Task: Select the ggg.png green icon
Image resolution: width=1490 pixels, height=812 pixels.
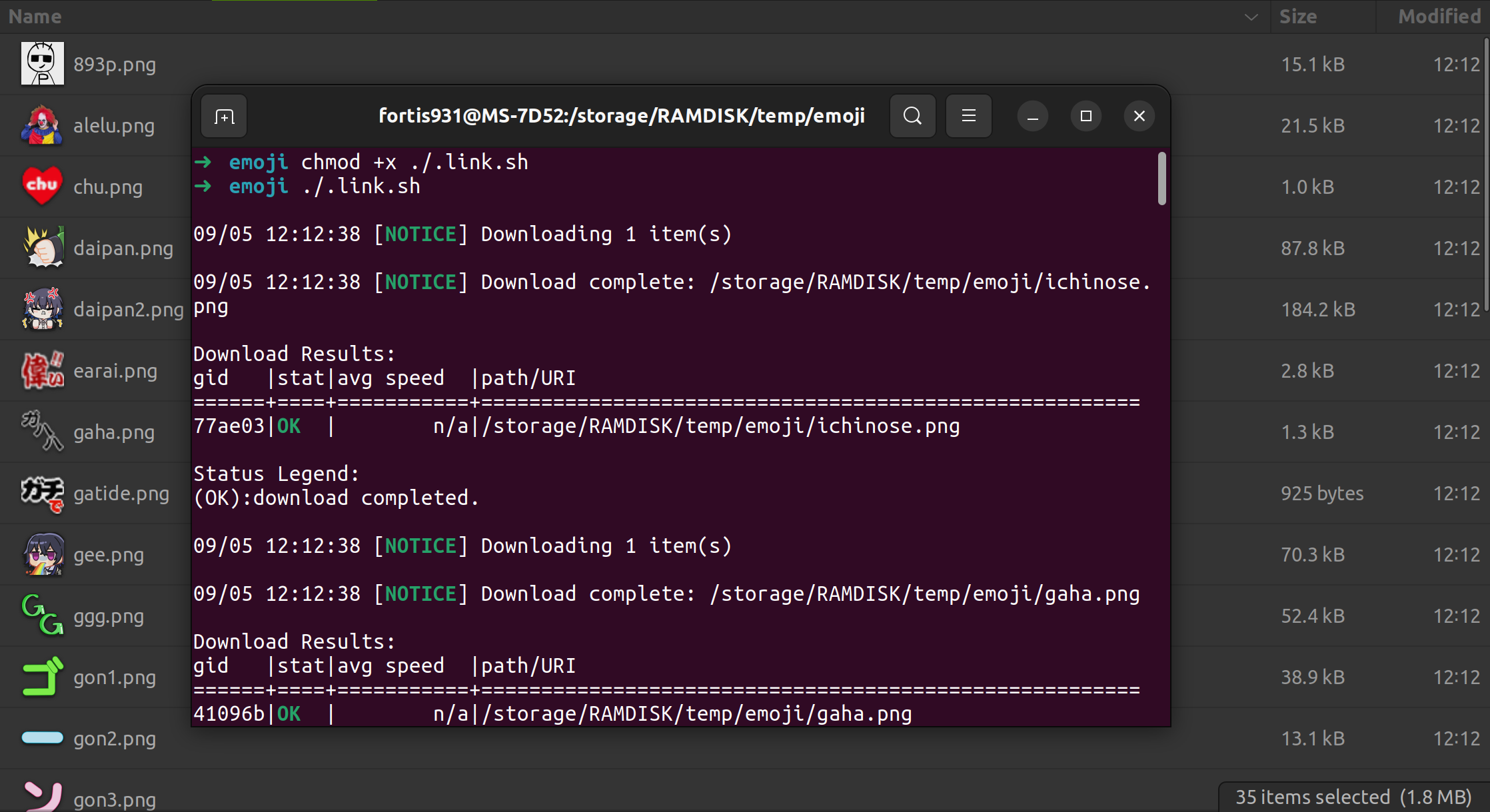Action: coord(42,615)
